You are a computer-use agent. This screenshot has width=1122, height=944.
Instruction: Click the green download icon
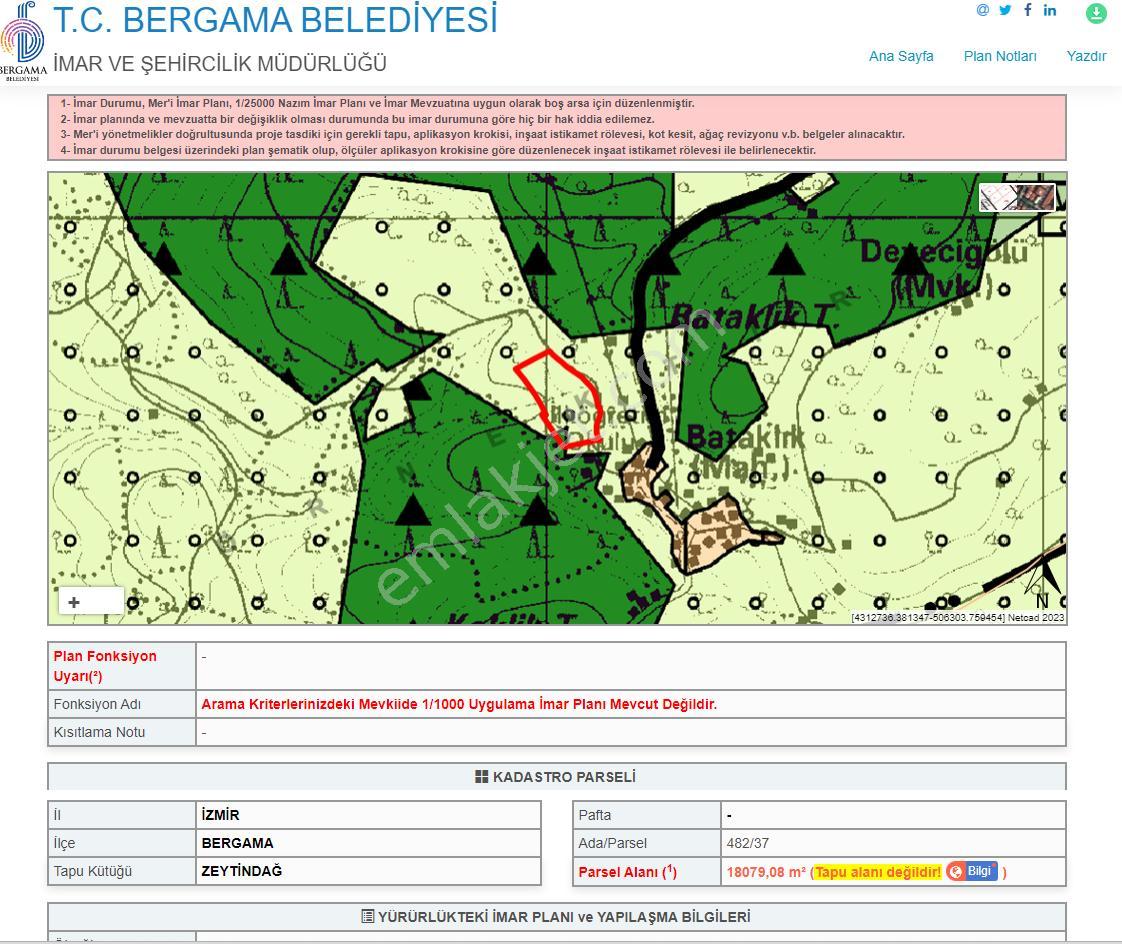click(x=1096, y=13)
